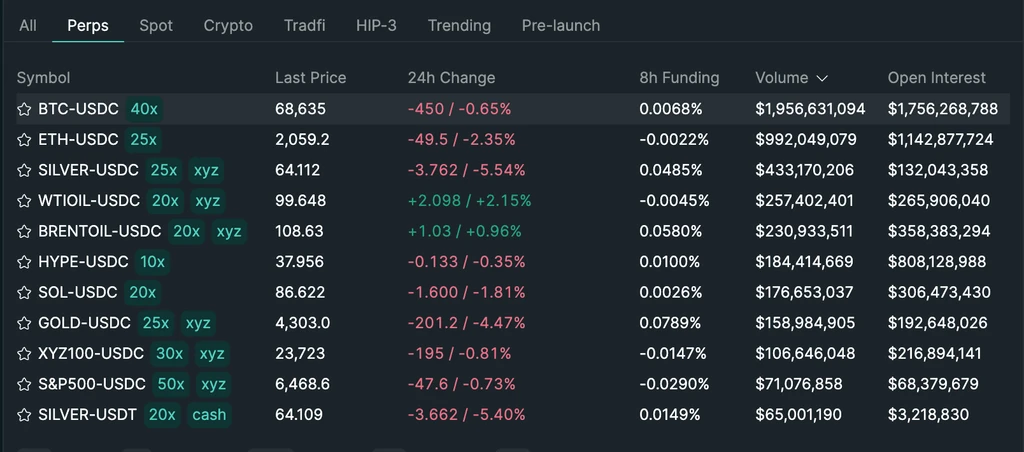Screen dimensions: 1024x452
Task: Select the Pre-launch tab
Action: coord(561,25)
